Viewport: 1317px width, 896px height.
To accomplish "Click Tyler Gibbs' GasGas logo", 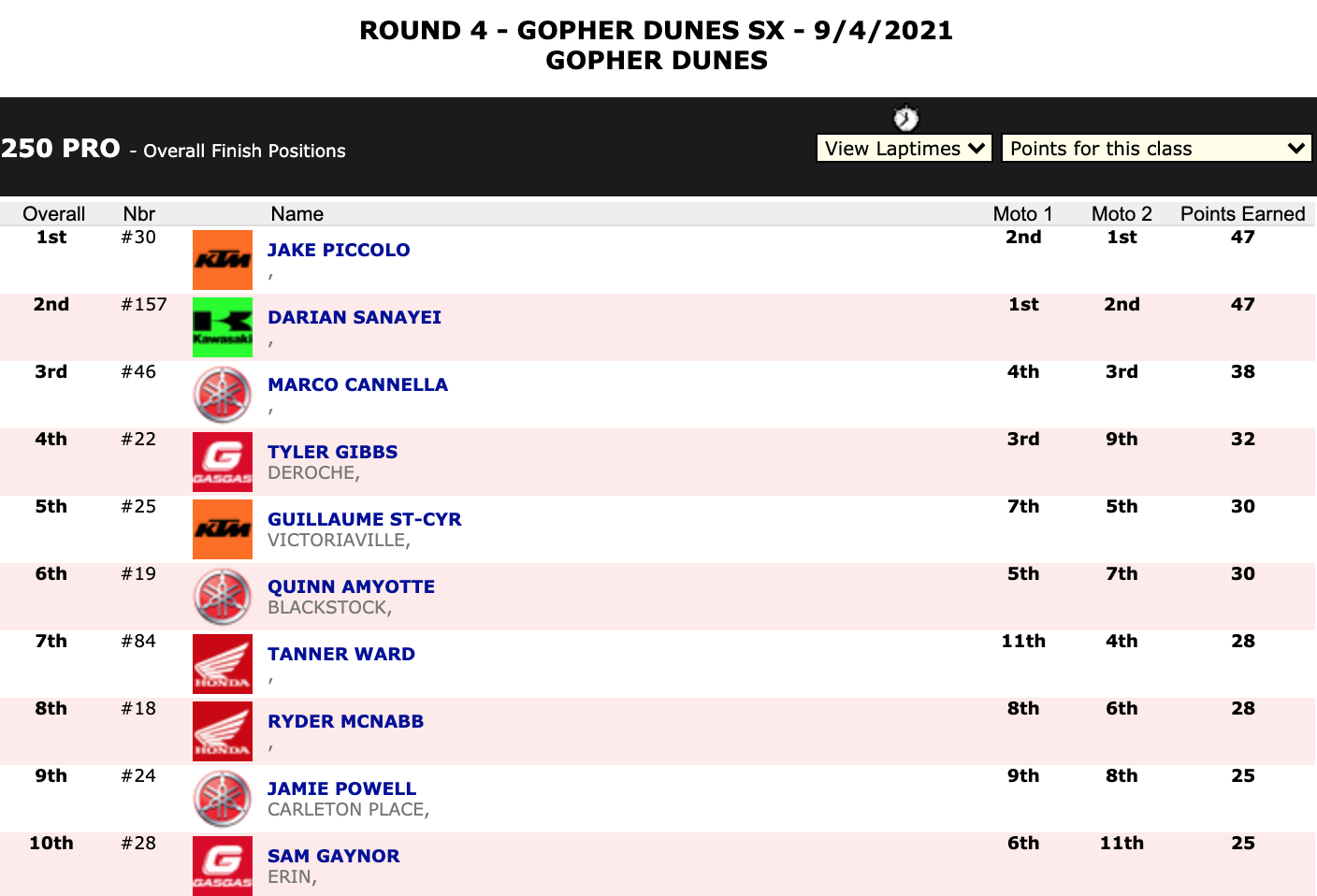I will (x=223, y=462).
